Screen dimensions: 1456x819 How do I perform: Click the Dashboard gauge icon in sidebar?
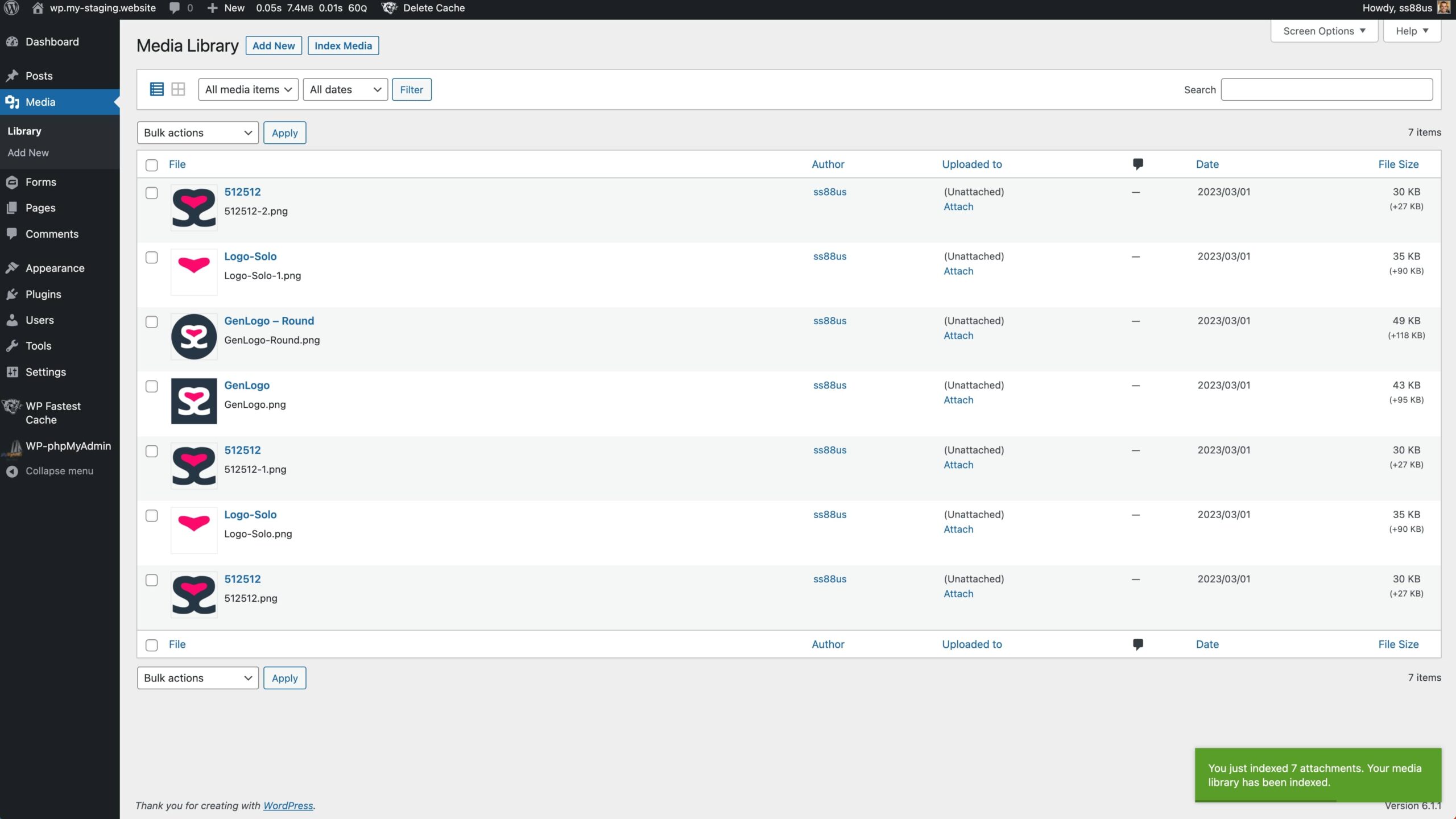[12, 42]
